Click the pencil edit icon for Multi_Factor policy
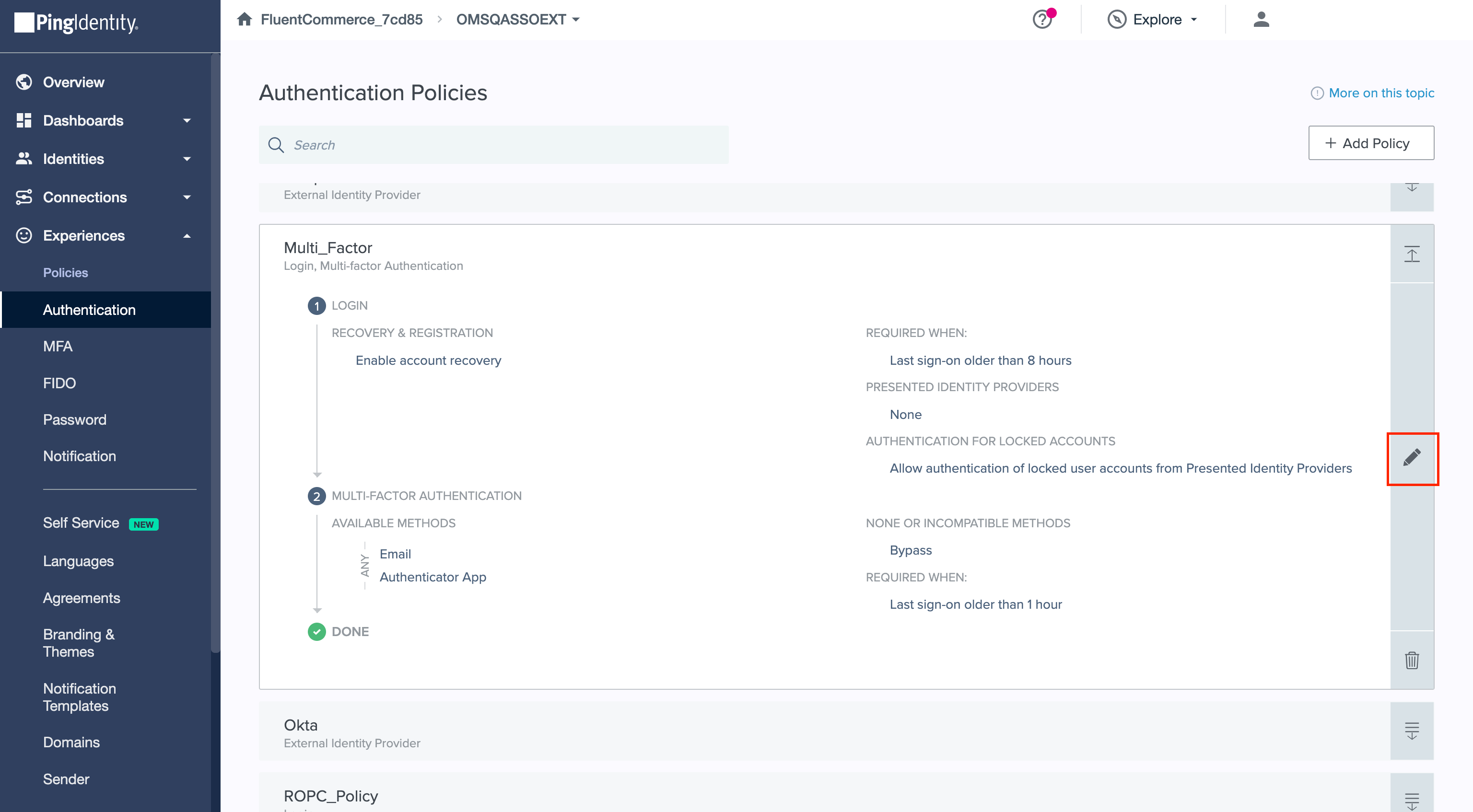This screenshot has height=812, width=1473. [1412, 457]
